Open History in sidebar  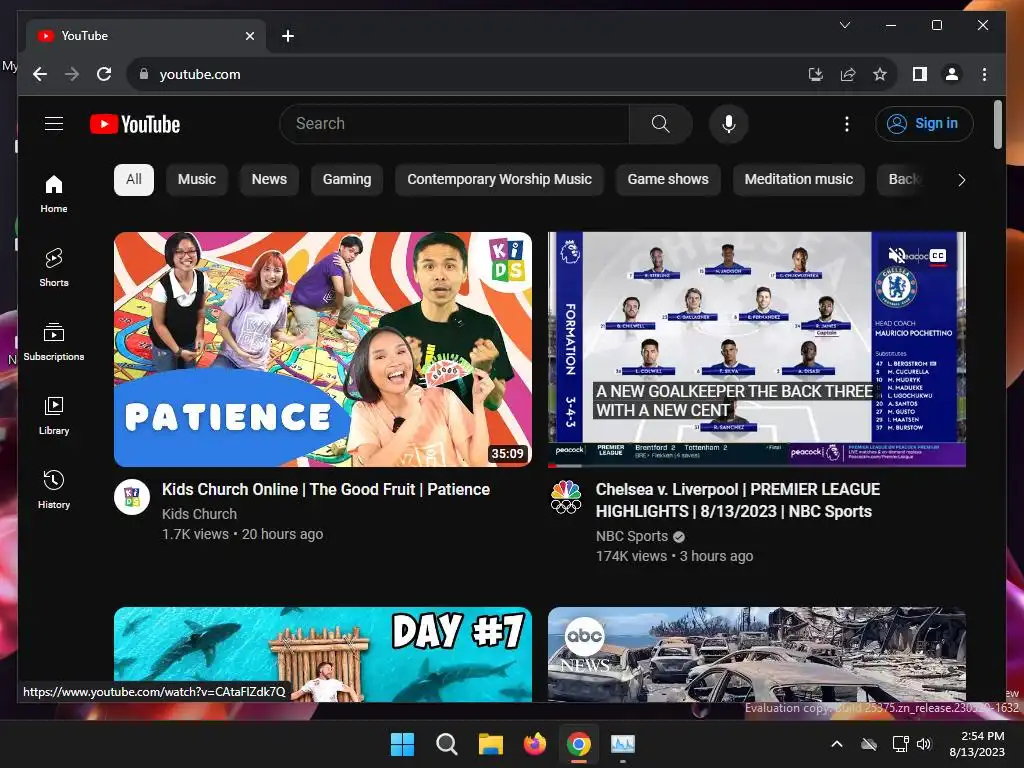tap(54, 490)
